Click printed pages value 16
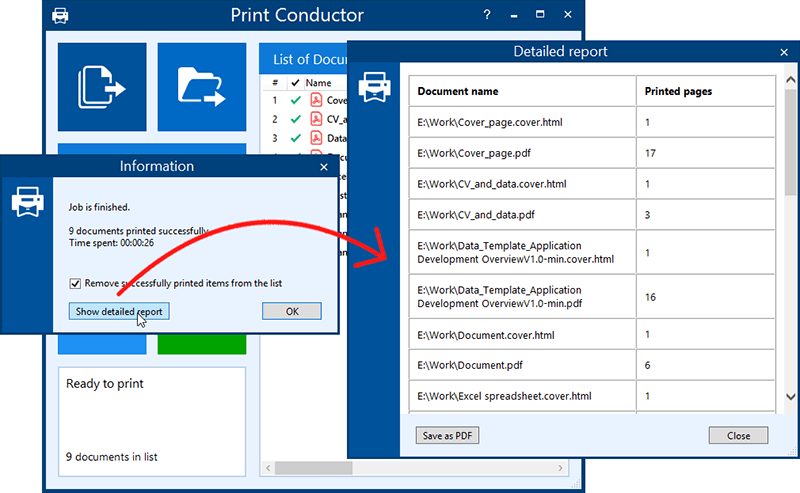Image resolution: width=800 pixels, height=493 pixels. (x=650, y=297)
